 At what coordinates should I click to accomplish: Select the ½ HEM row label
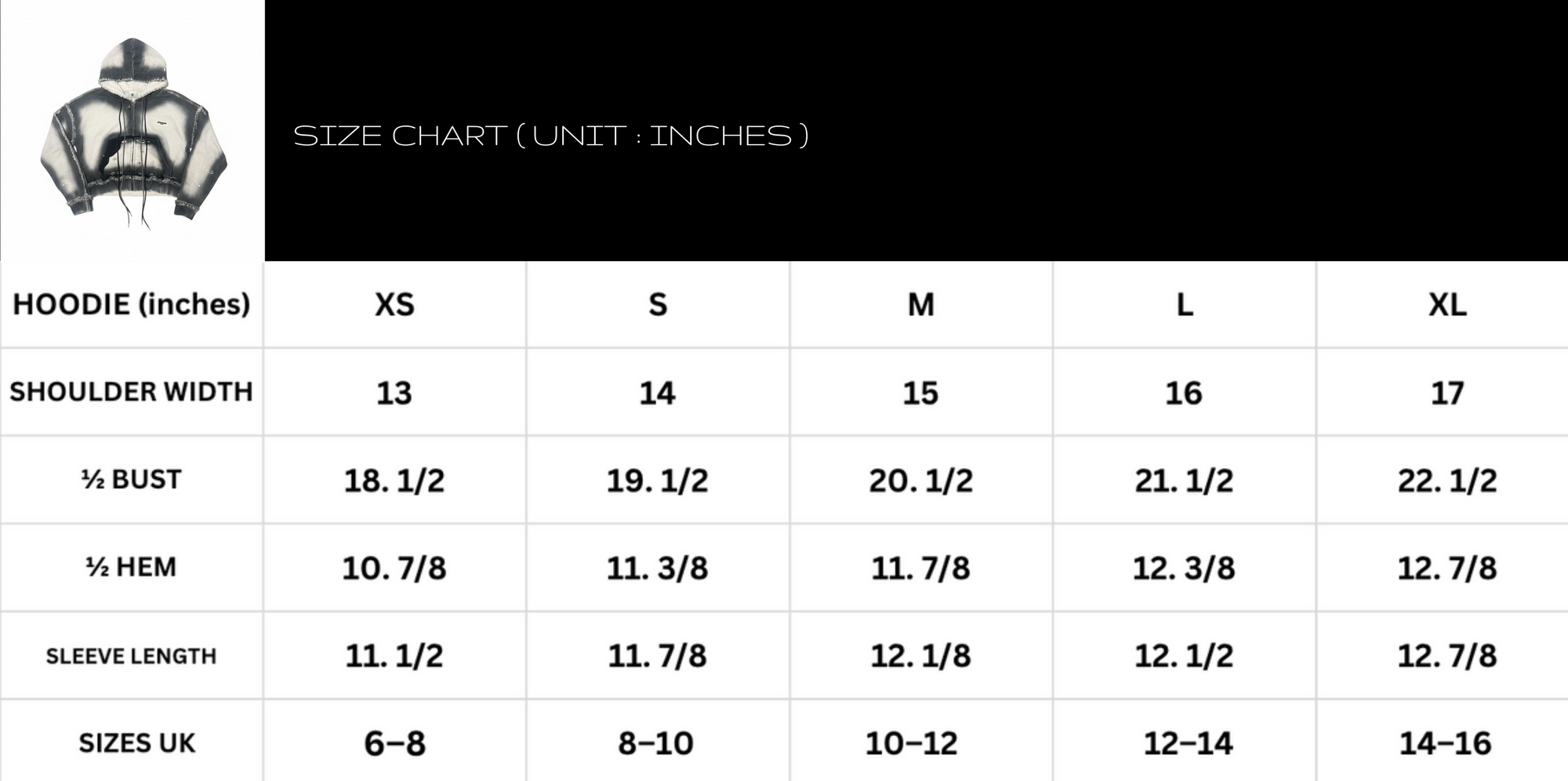[132, 567]
